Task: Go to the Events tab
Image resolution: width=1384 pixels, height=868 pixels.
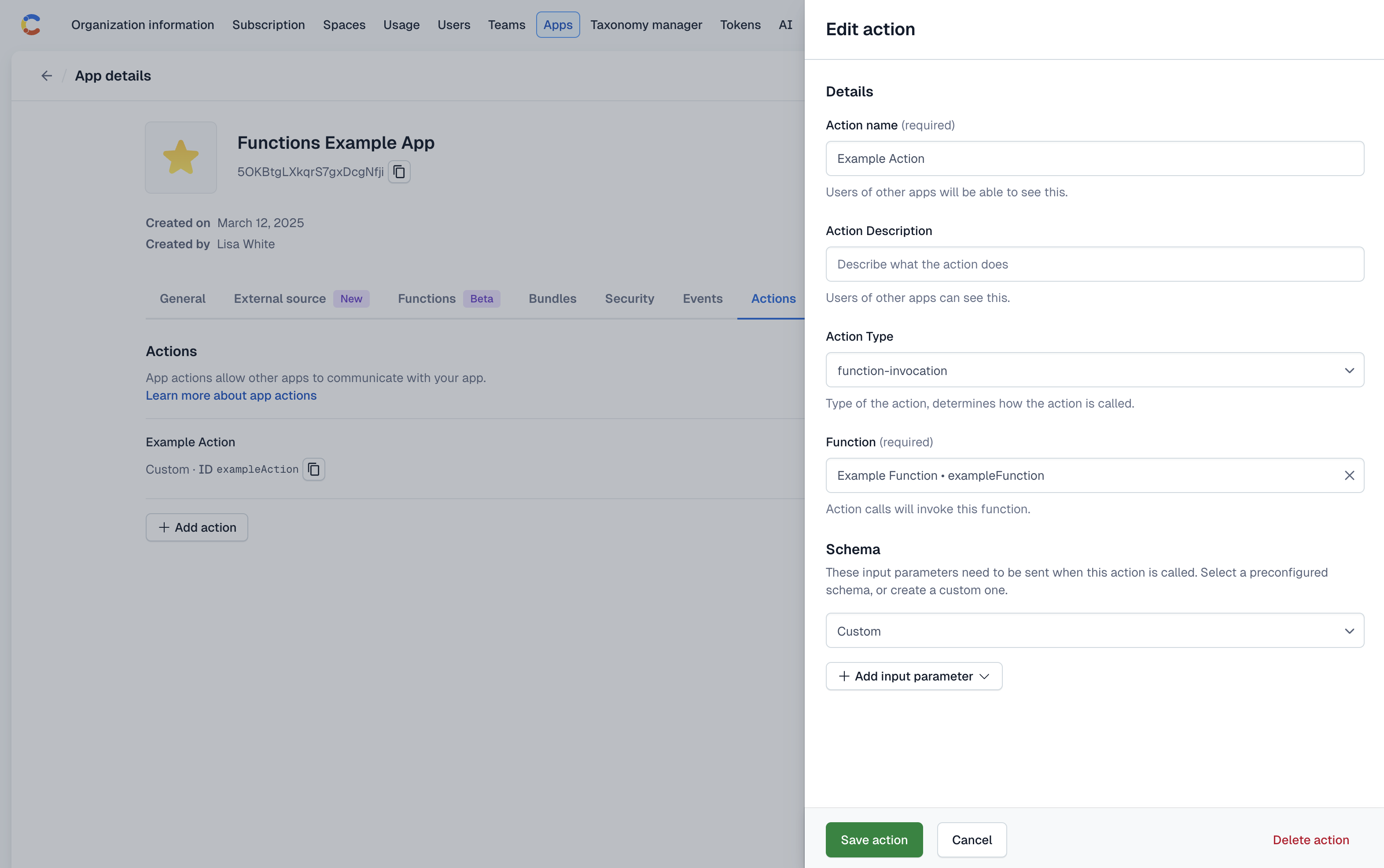Action: click(702, 298)
